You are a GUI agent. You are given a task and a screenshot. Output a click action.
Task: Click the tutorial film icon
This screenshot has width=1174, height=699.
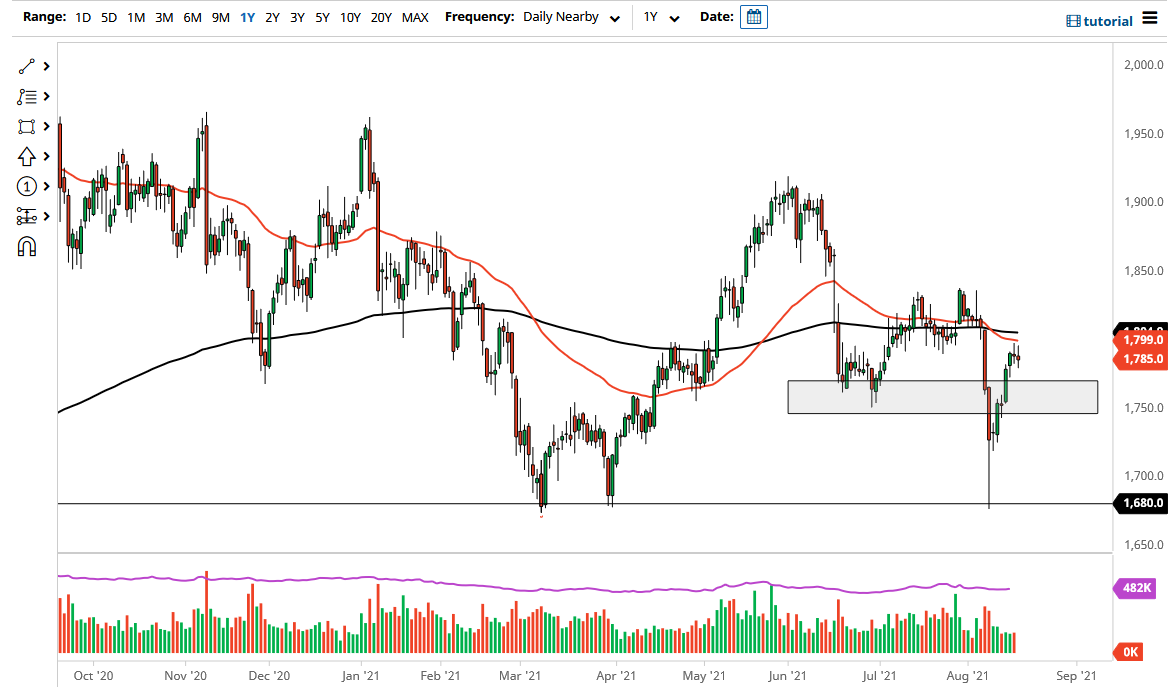click(1073, 22)
